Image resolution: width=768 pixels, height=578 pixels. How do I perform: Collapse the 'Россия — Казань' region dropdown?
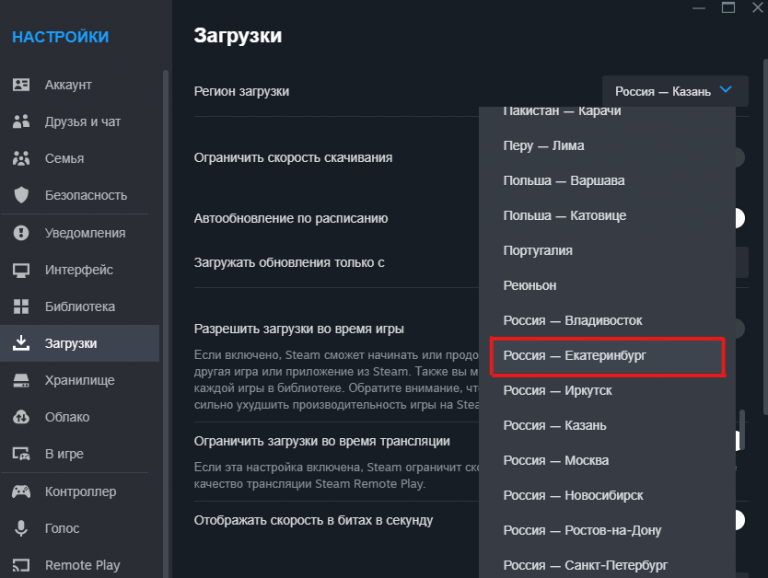[674, 91]
